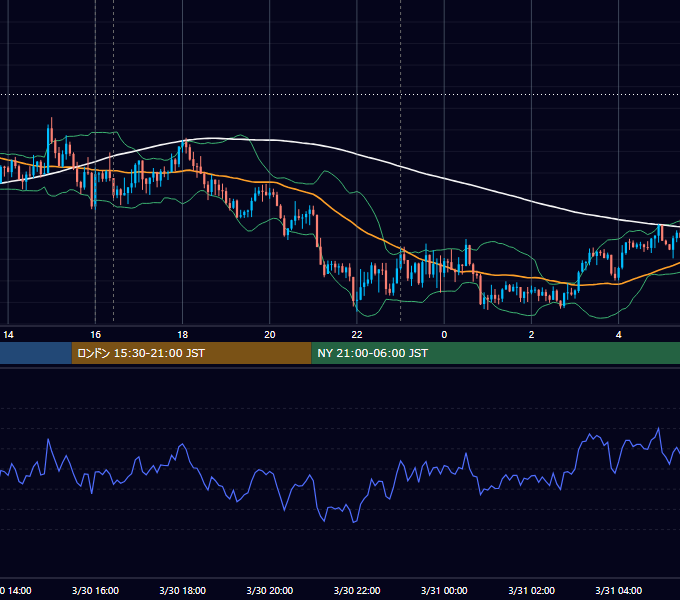Click the 3/31 00:00 date label
This screenshot has height=600, width=680.
pos(444,590)
